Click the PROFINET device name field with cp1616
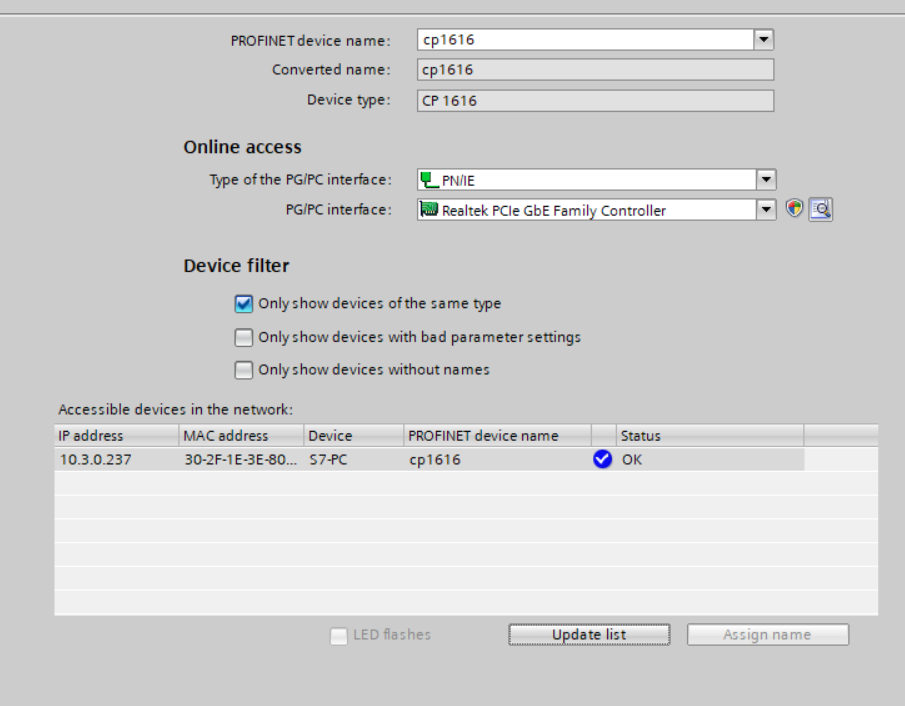Screen dimensions: 905x706 click(585, 40)
